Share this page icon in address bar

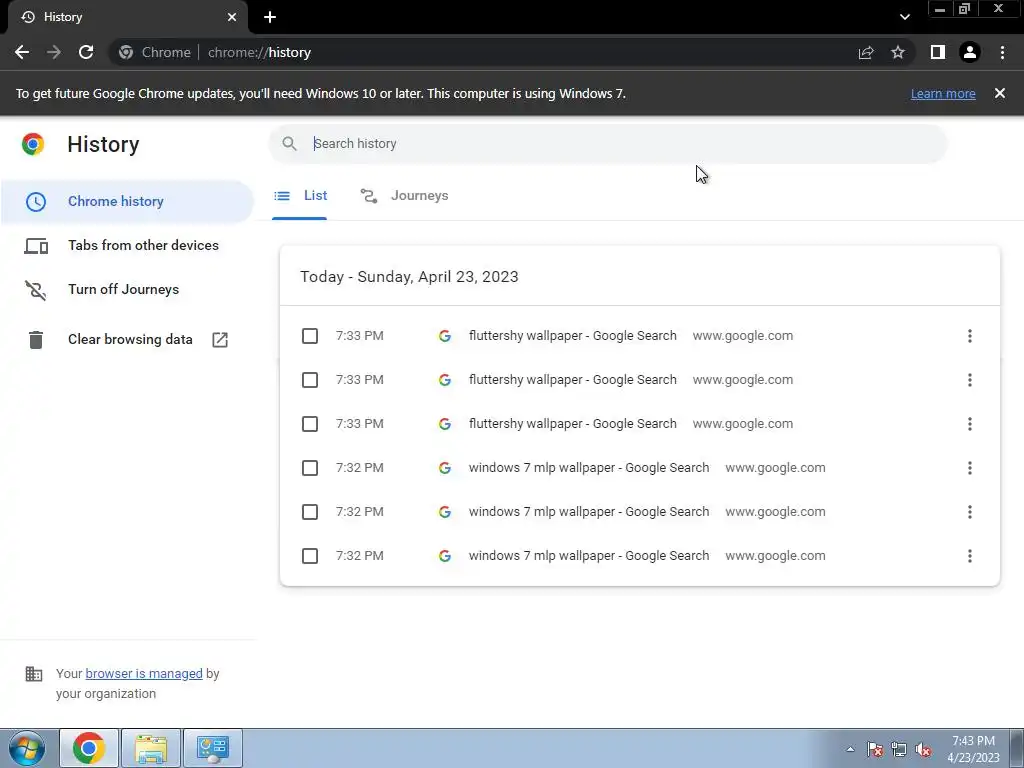866,52
